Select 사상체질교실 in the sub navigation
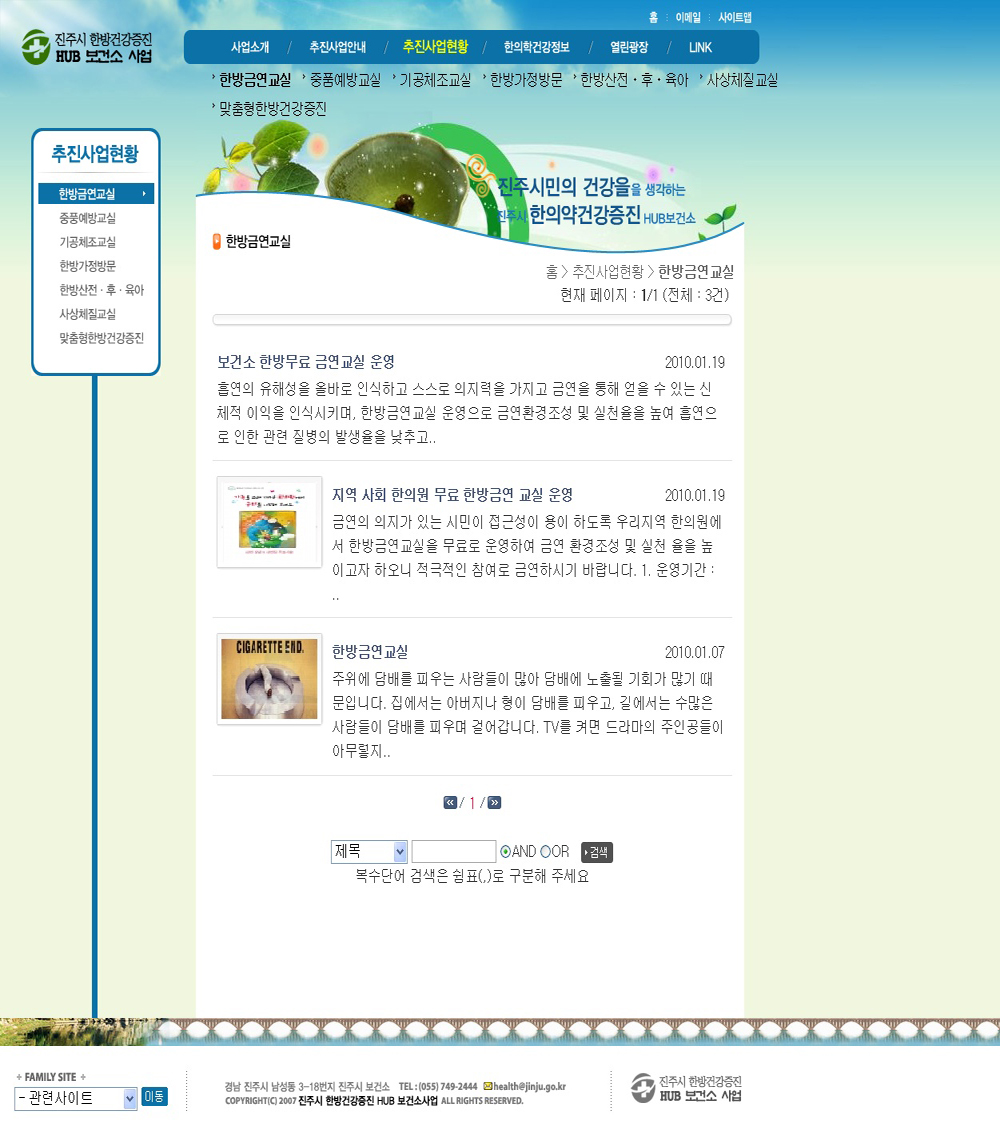The height and width of the screenshot is (1127, 1000). coord(742,80)
